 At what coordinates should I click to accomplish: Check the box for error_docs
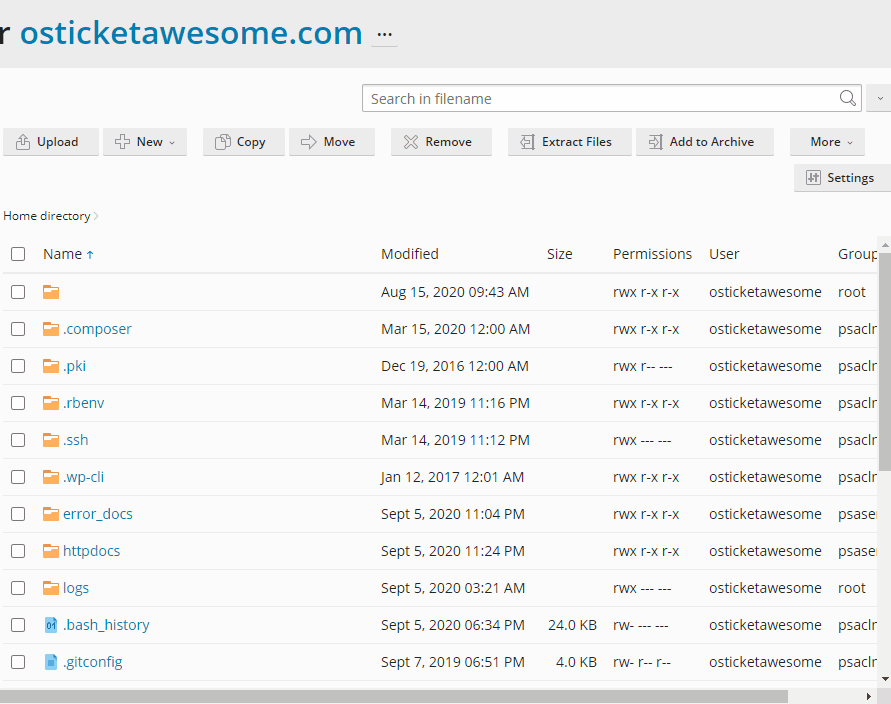(x=18, y=514)
